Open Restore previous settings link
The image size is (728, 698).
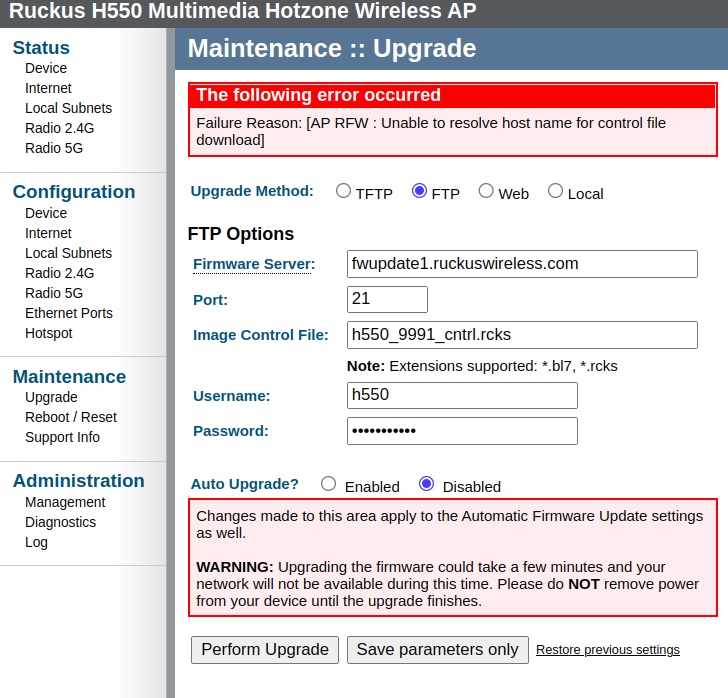607,650
